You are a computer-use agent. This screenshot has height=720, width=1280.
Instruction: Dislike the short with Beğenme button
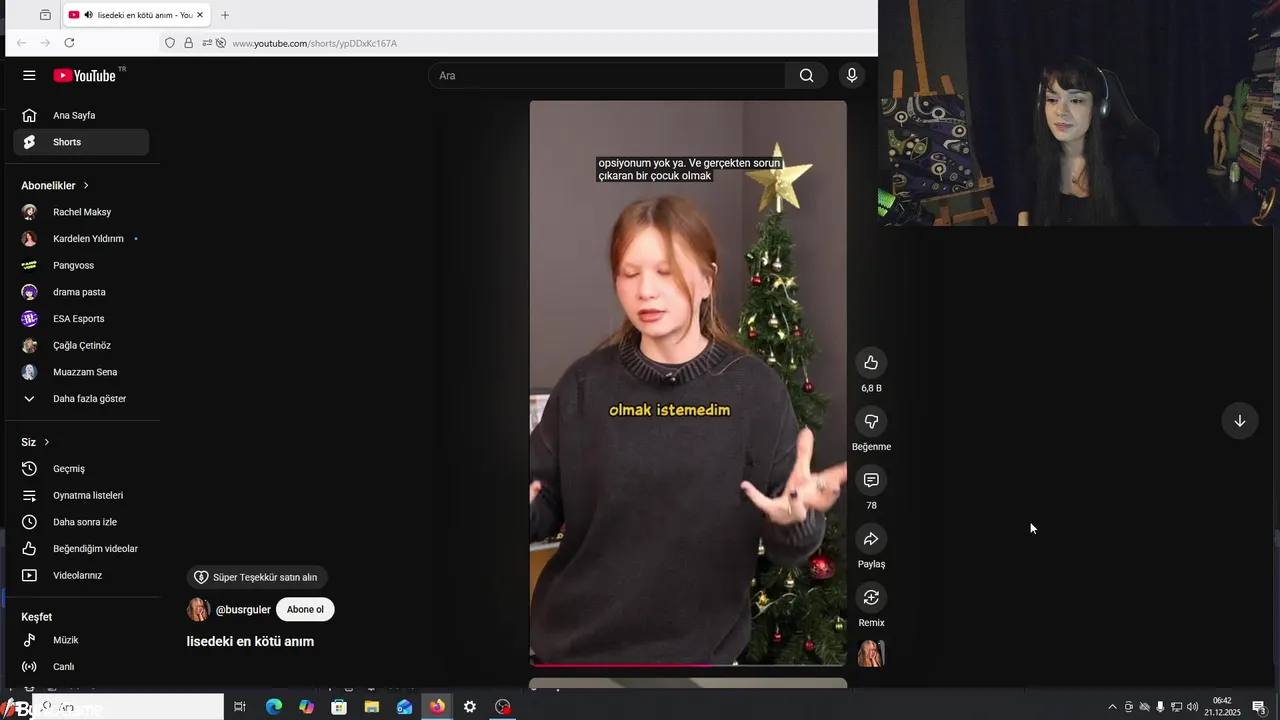(x=871, y=422)
